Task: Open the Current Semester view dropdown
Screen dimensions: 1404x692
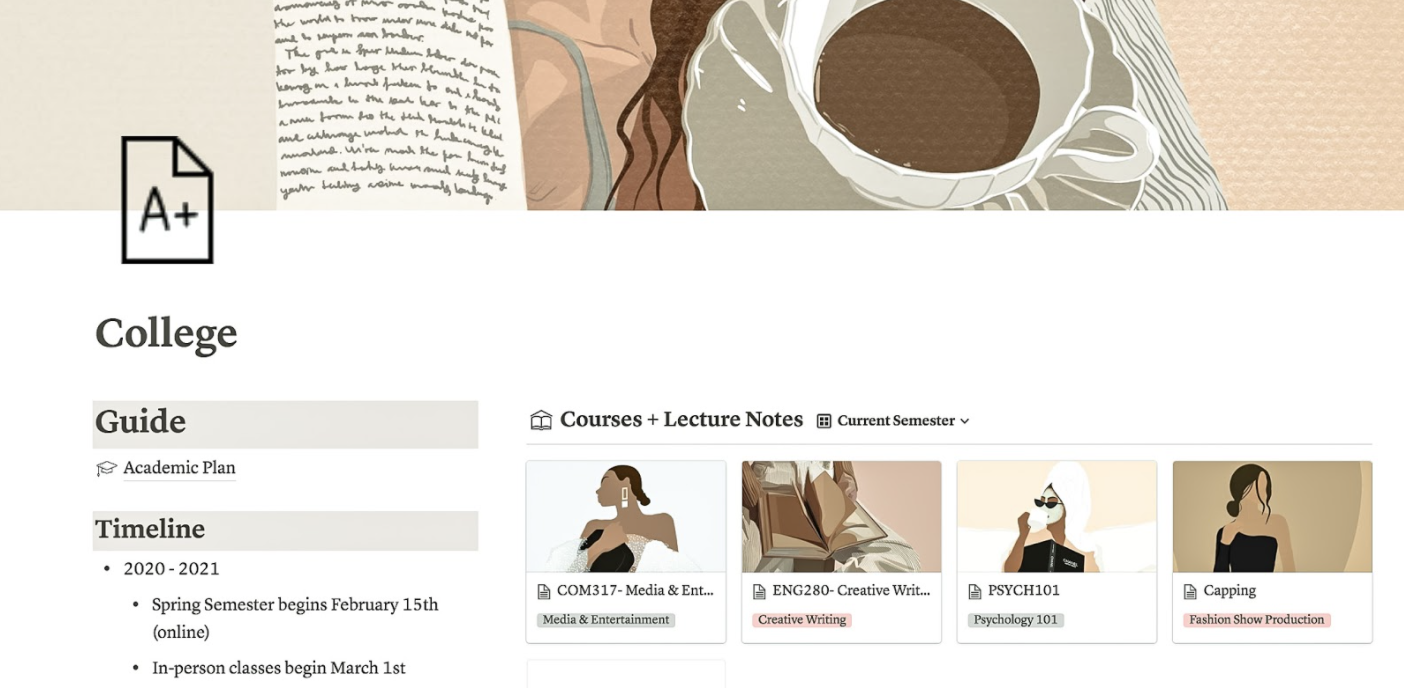Action: 894,421
